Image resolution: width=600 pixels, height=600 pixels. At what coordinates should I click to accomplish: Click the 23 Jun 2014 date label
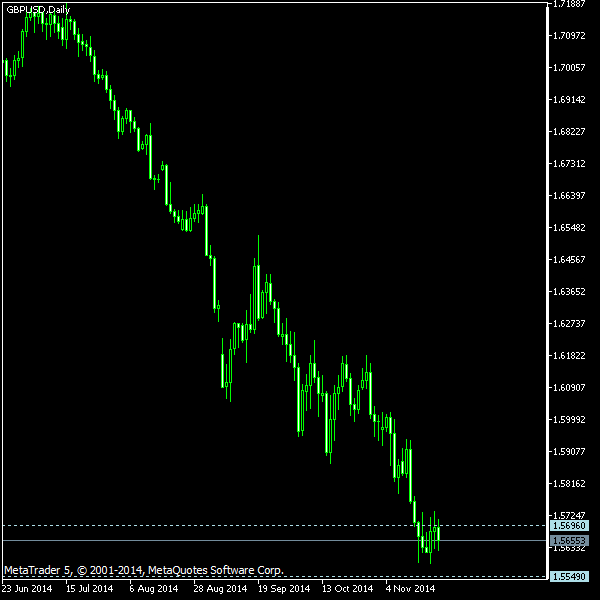point(27,589)
